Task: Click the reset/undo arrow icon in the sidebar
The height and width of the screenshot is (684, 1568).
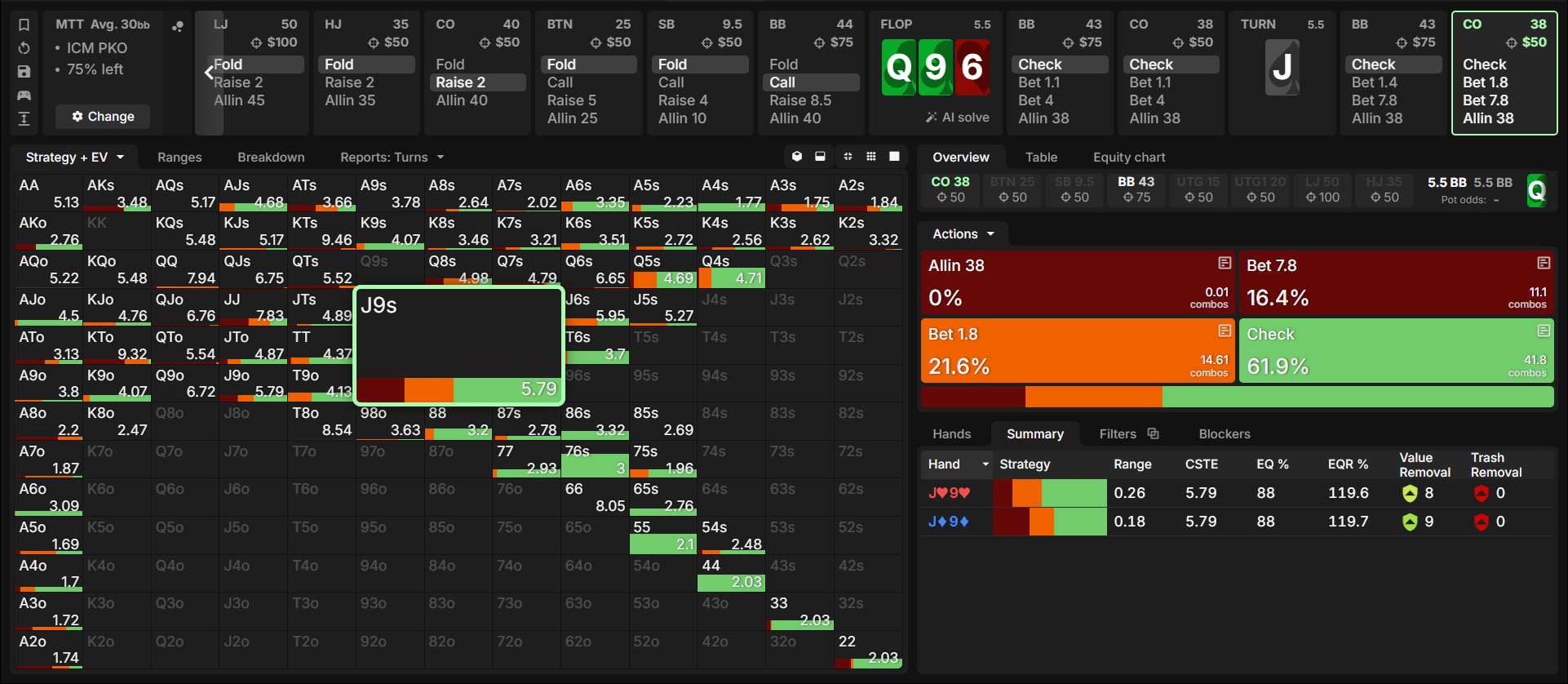Action: pos(24,48)
